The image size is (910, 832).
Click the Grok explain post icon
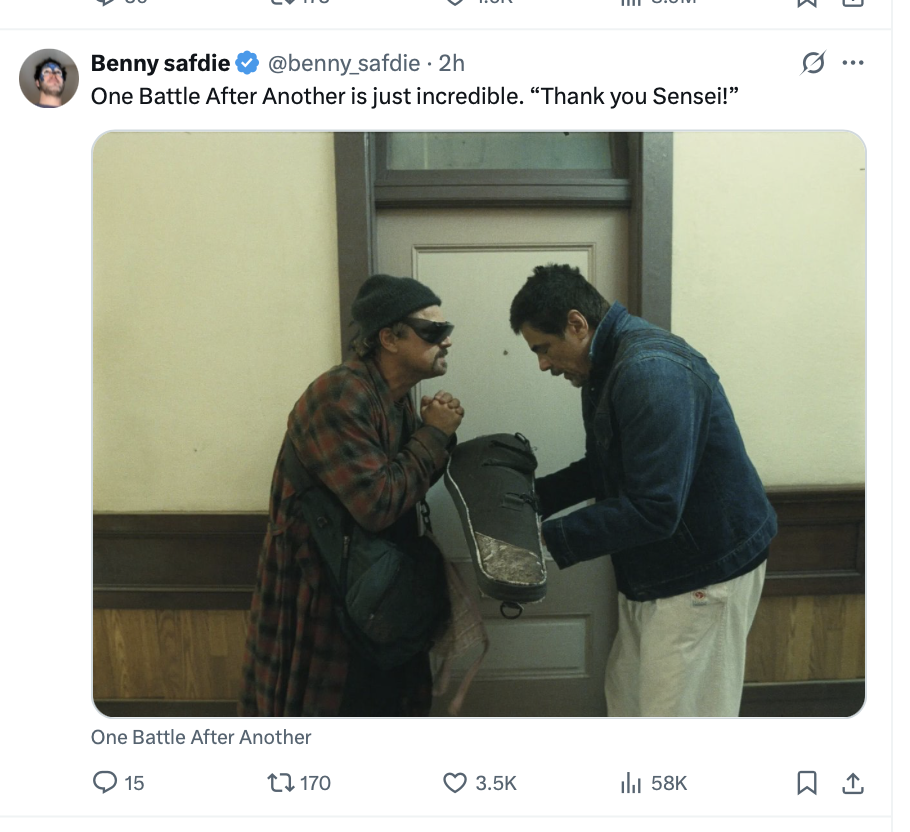[x=814, y=63]
